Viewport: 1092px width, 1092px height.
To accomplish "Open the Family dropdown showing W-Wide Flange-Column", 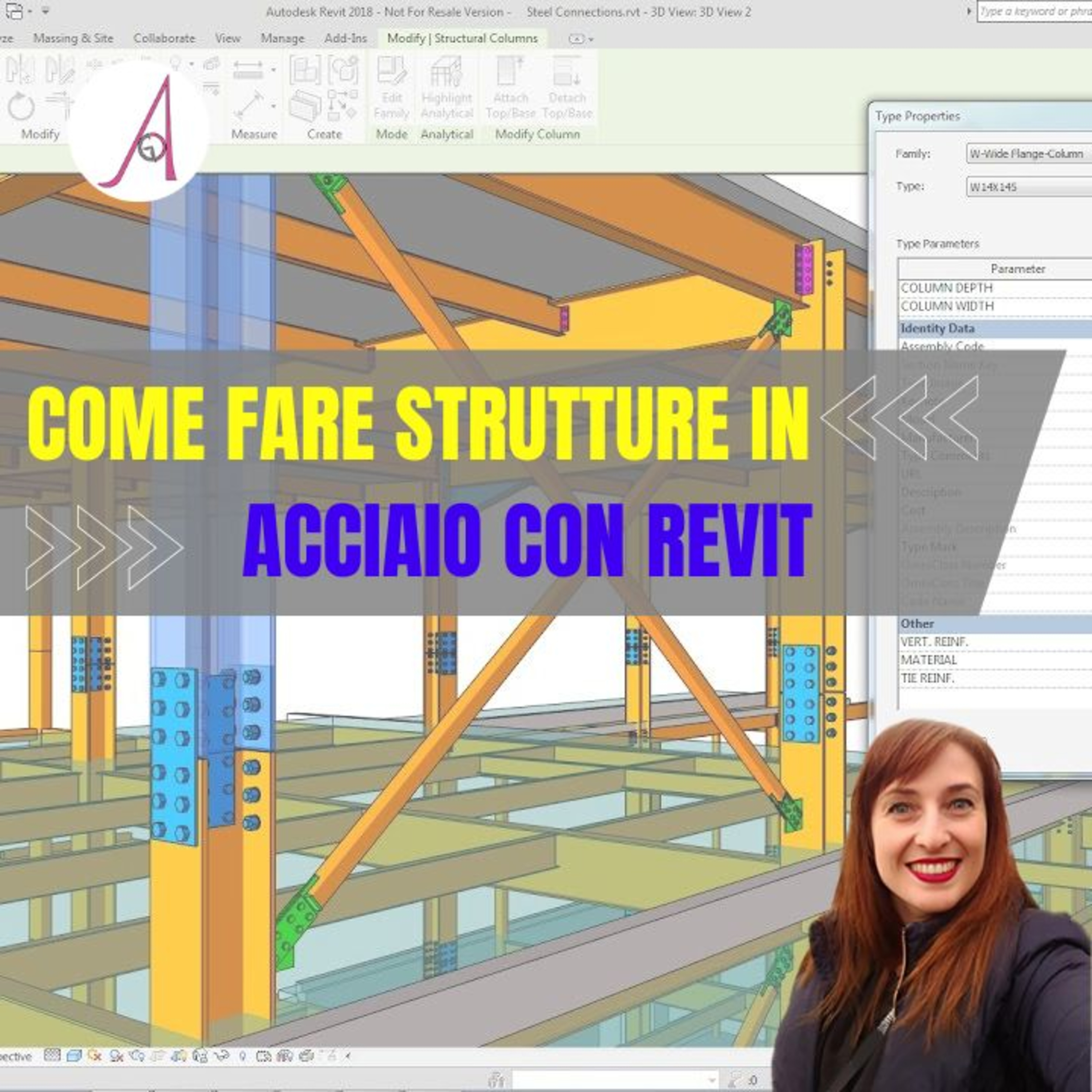I will click(1029, 154).
